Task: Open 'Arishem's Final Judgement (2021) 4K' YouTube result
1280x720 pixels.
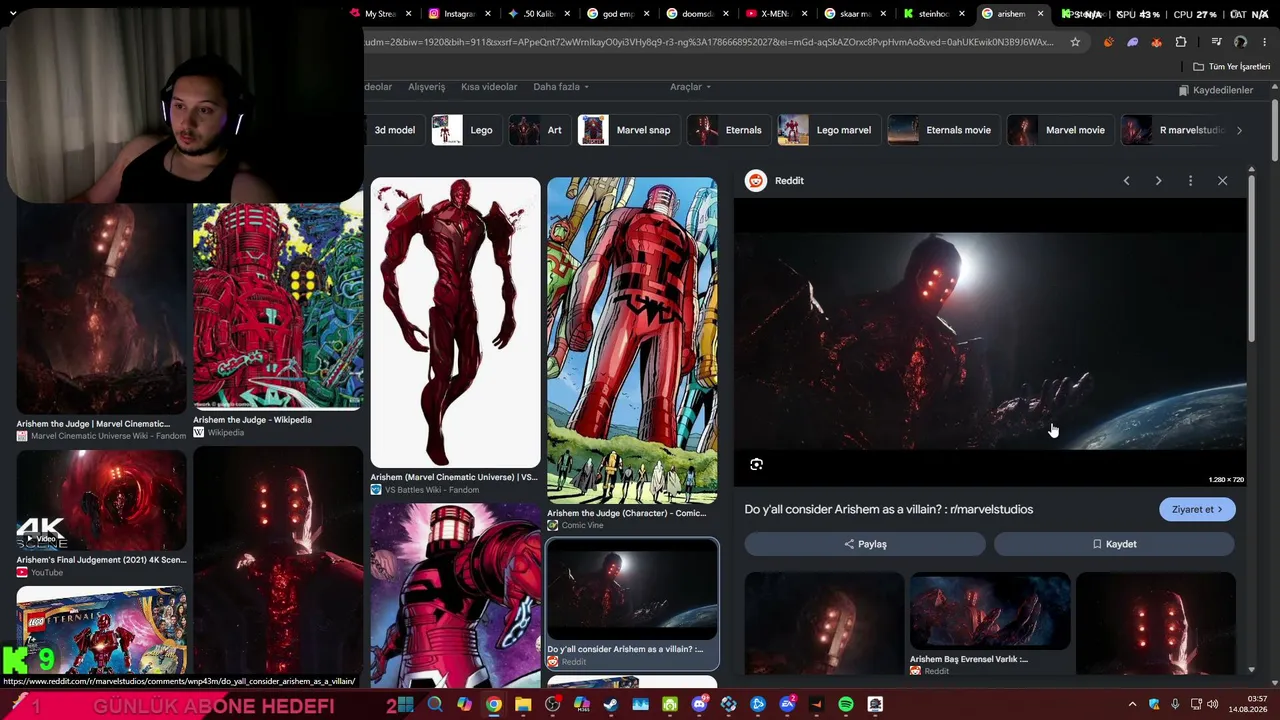Action: pyautogui.click(x=101, y=500)
